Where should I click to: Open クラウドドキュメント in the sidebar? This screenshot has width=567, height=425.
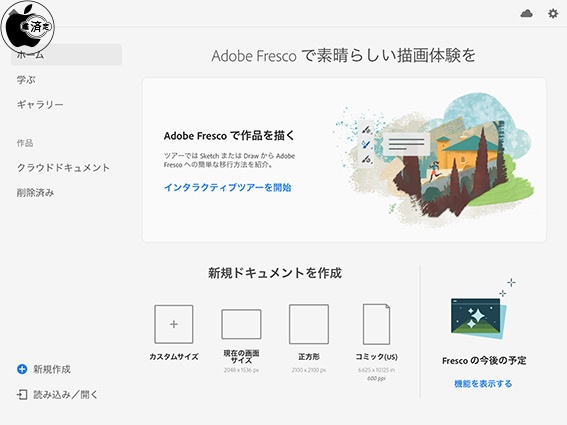point(63,167)
